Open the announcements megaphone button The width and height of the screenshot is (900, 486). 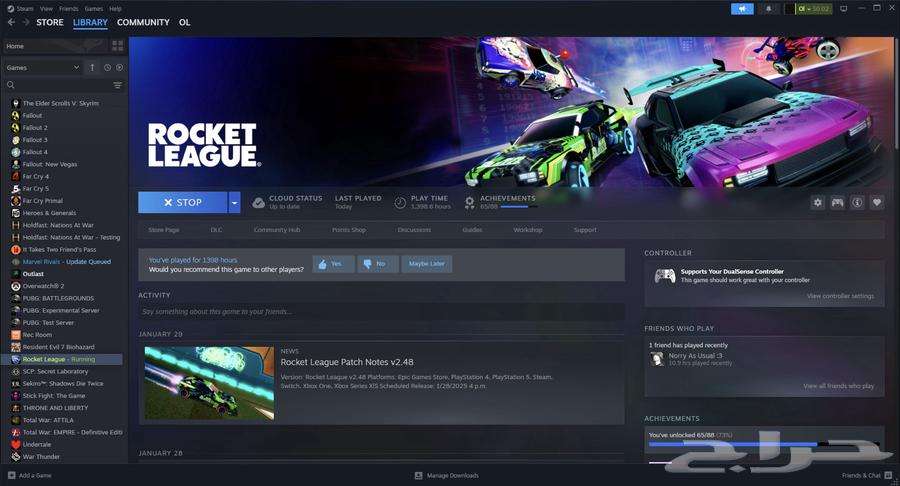click(x=742, y=9)
